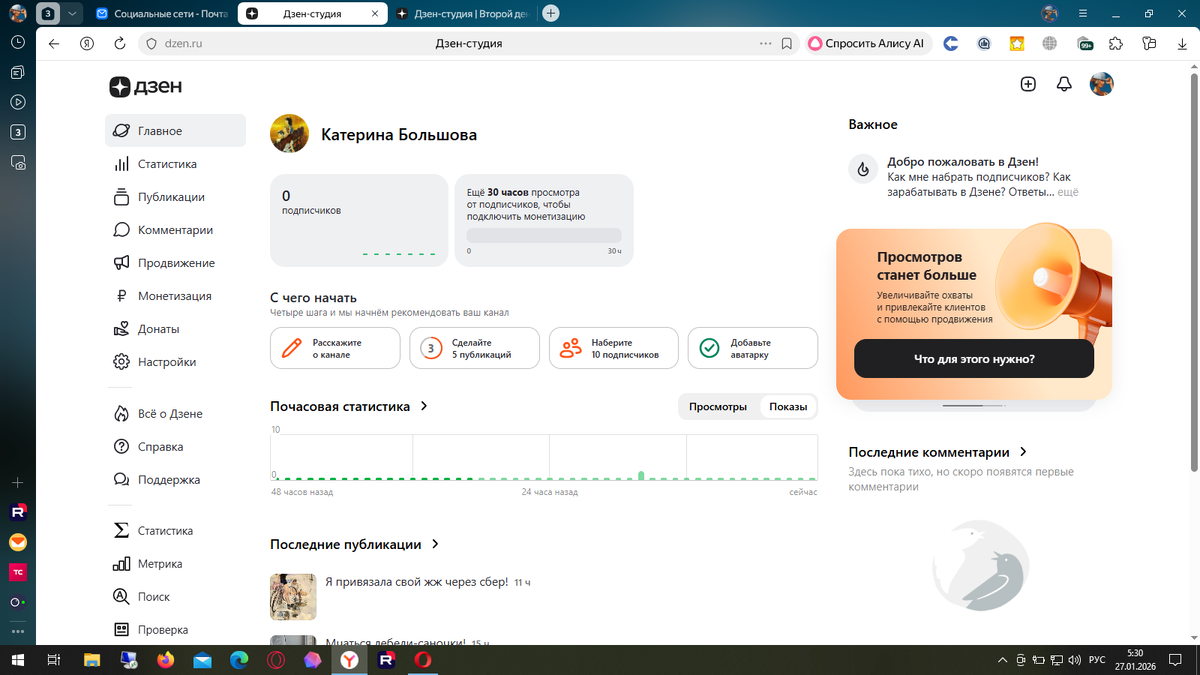
Task: Open a new browser tab
Action: click(550, 14)
